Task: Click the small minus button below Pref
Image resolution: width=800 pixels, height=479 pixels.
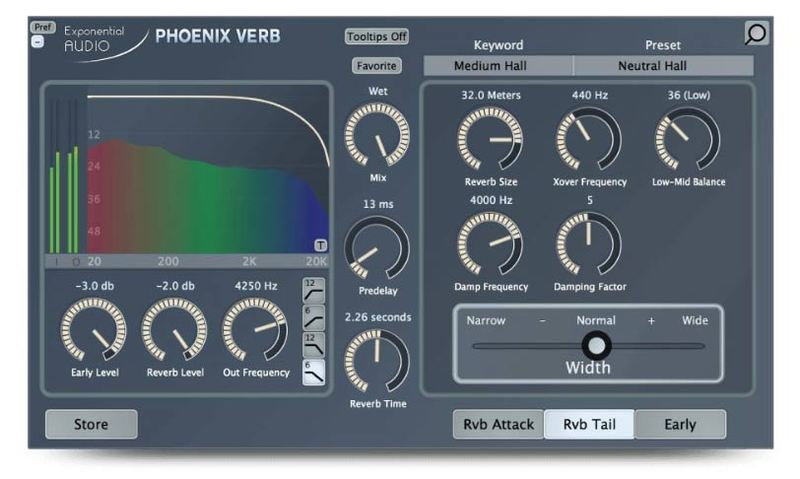Action: pyautogui.click(x=37, y=42)
